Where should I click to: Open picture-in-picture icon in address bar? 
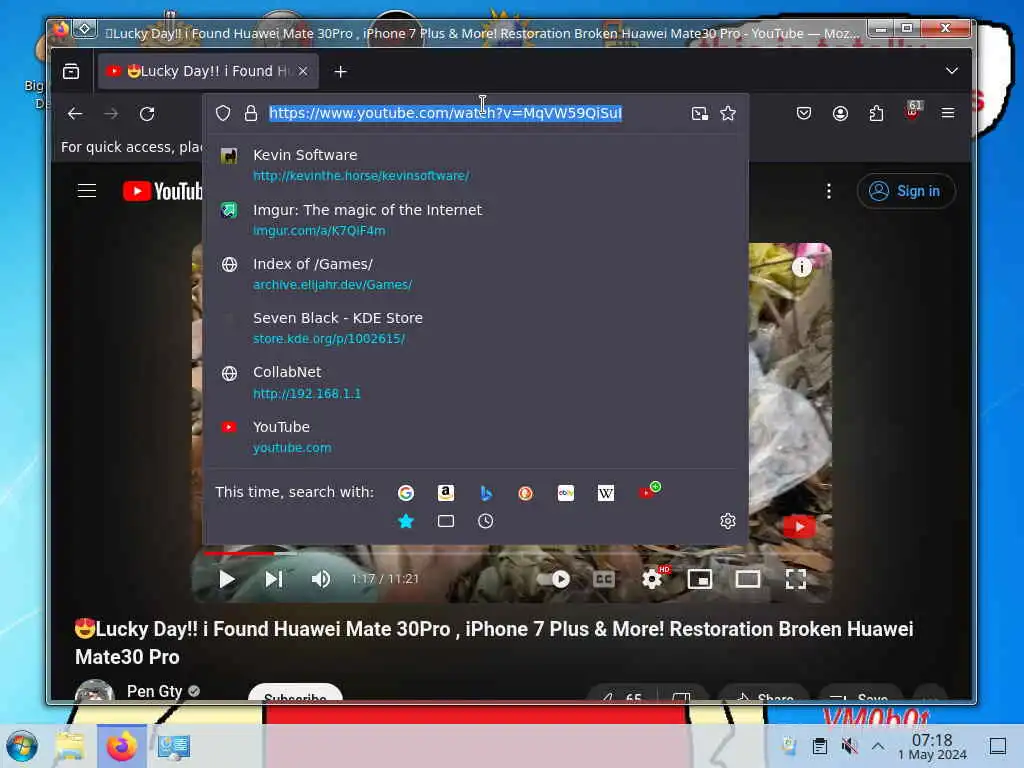(699, 114)
